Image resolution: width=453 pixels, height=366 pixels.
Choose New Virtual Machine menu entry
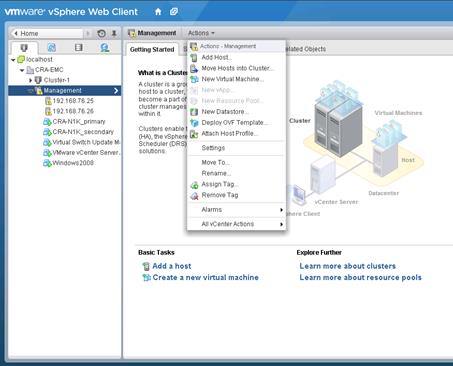pyautogui.click(x=237, y=79)
